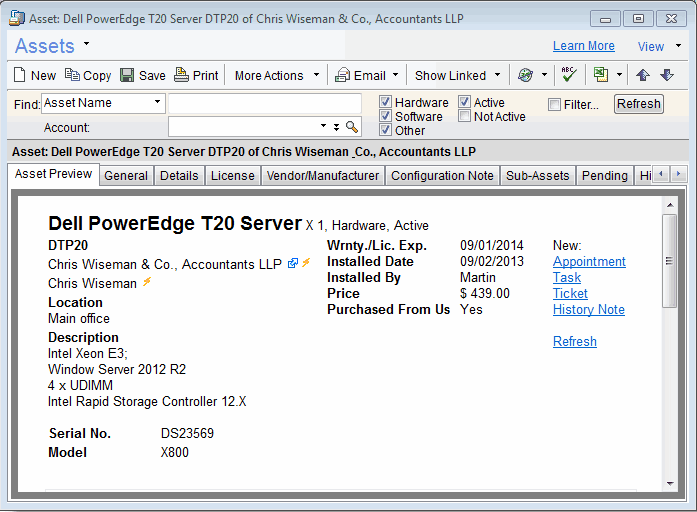
Task: Click the double-arrow icon in Account field
Action: click(336, 127)
